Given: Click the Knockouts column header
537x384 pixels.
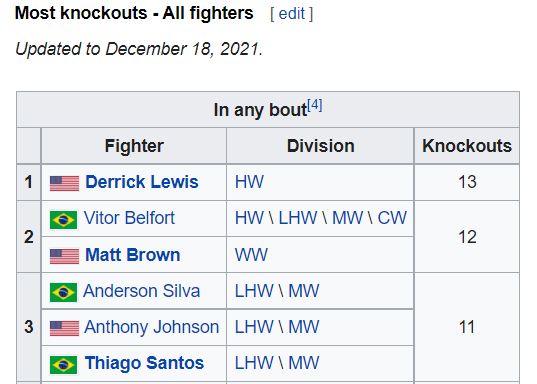Looking at the screenshot, I should pos(467,146).
